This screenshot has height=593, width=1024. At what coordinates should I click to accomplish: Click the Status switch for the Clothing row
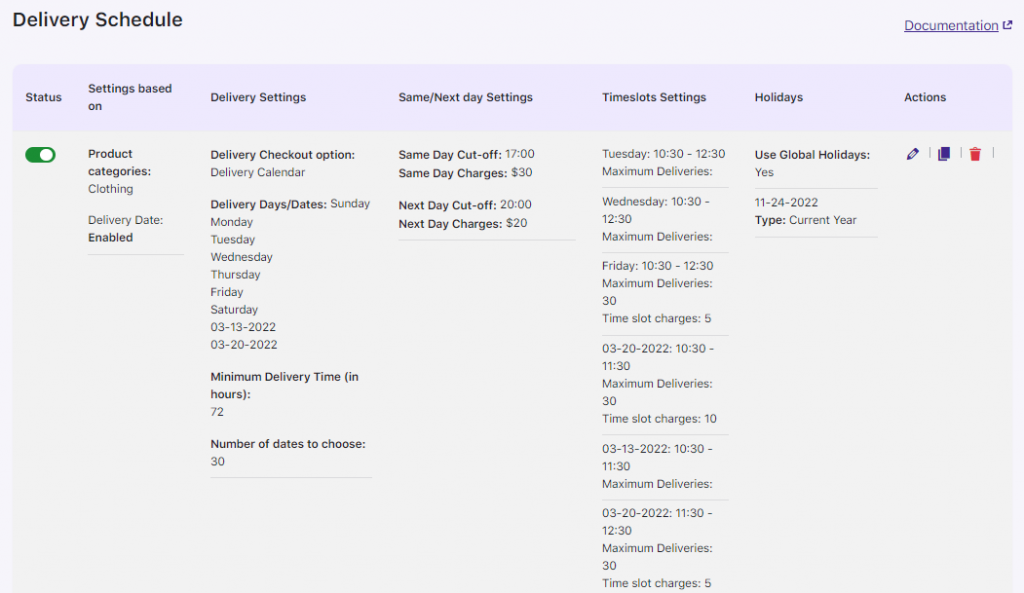coord(40,156)
